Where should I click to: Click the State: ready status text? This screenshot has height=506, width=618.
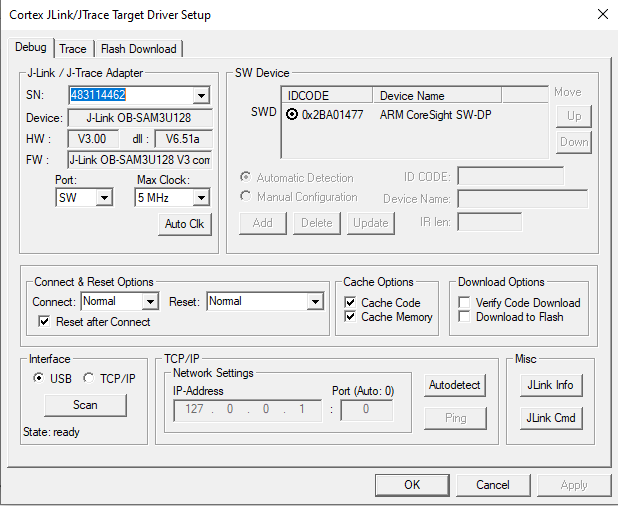(51, 432)
